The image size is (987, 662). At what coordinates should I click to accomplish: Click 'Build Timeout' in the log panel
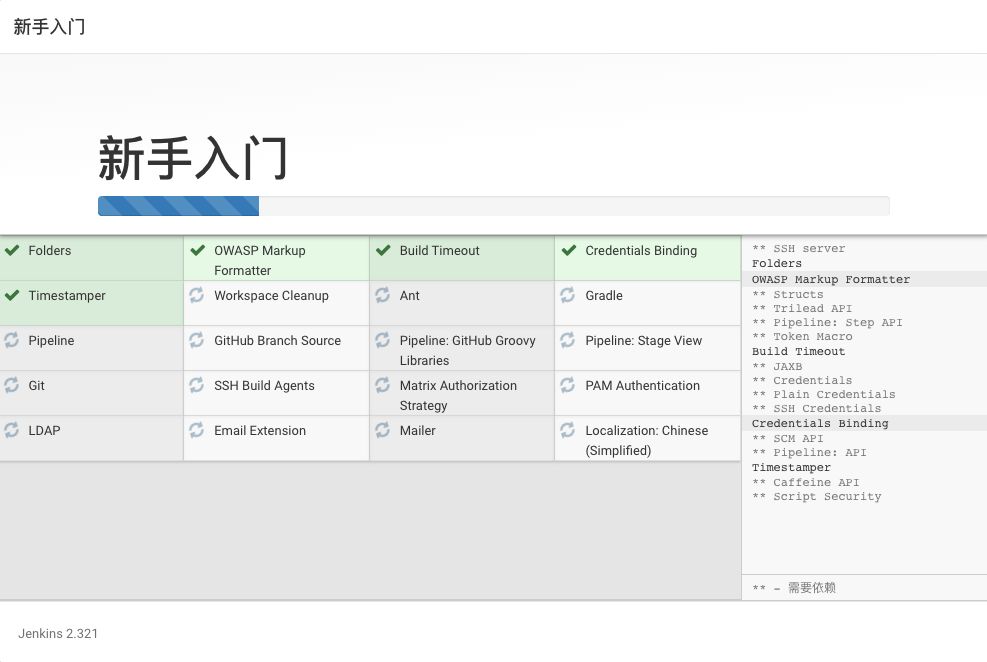pos(799,351)
